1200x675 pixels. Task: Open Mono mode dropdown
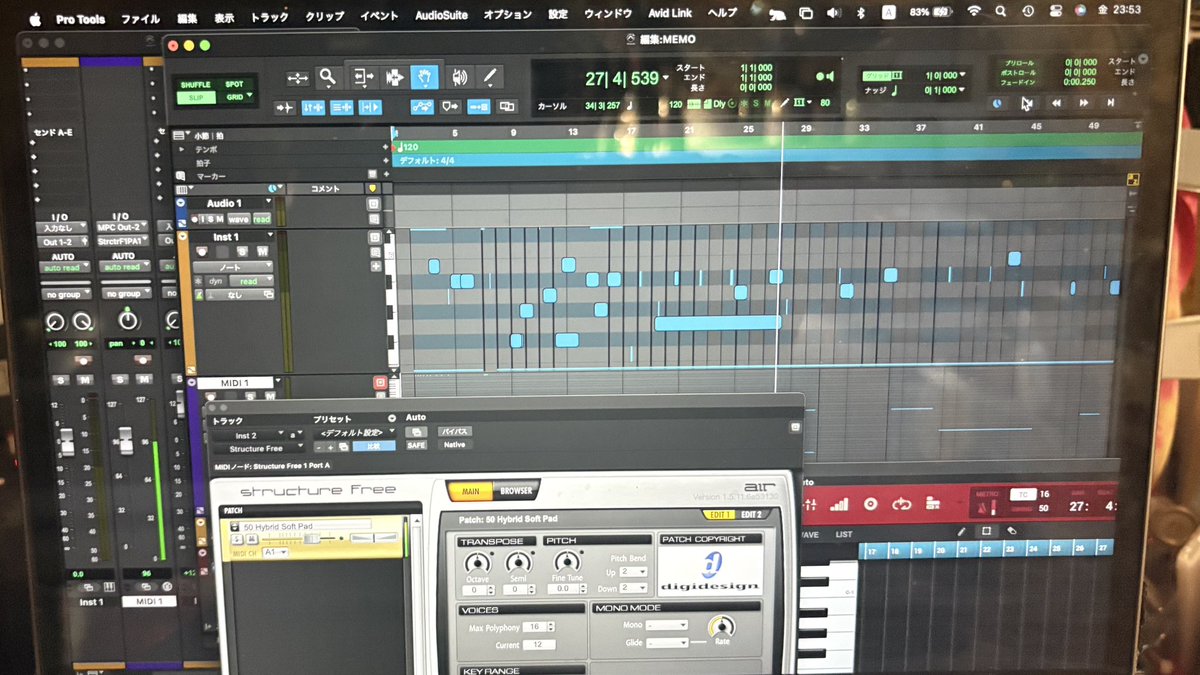[666, 625]
